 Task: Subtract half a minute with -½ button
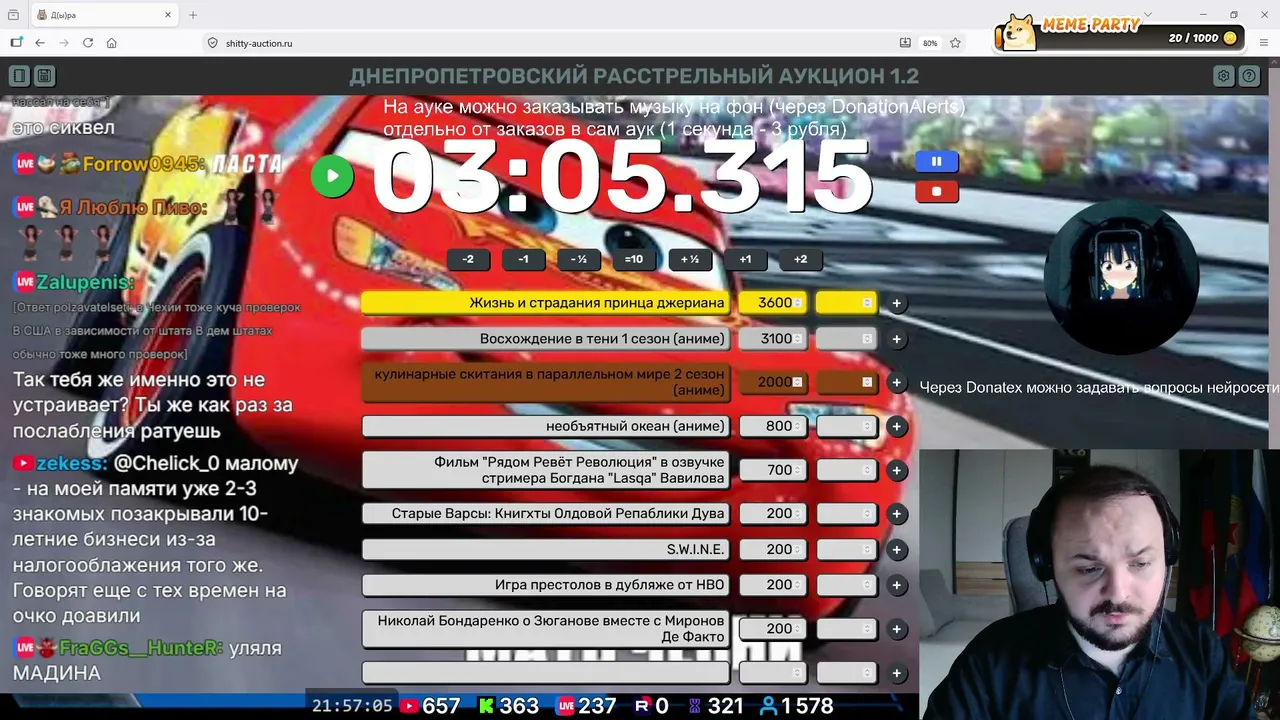point(578,259)
